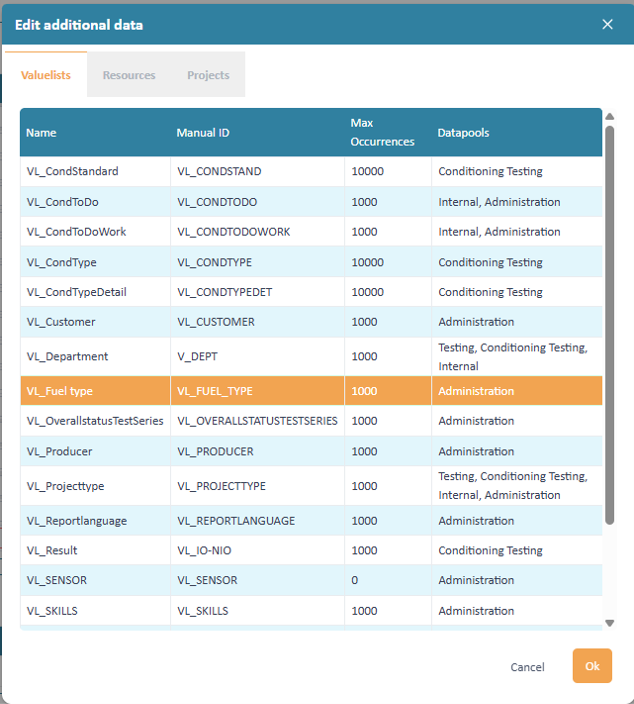
Task: Click Administration in the VL_SKILLS row
Action: click(x=476, y=611)
